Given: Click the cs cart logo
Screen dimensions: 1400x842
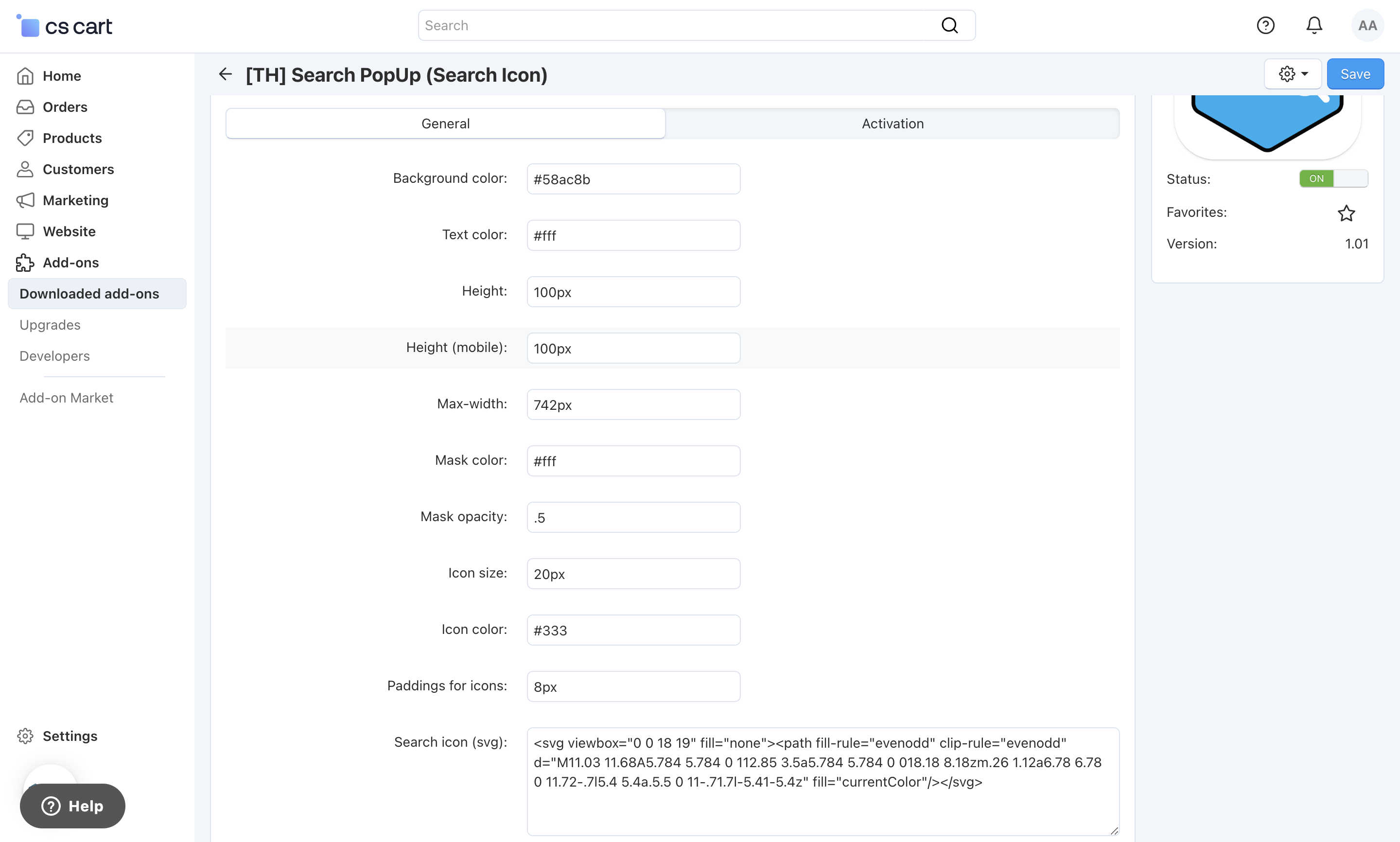Looking at the screenshot, I should 65,26.
